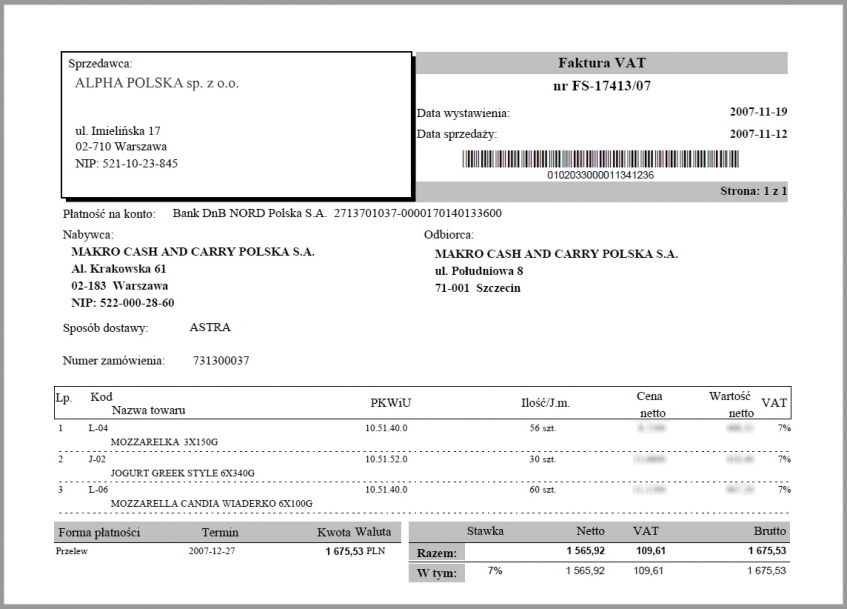
Task: Click quantity 56 szt.
Action: [x=542, y=428]
